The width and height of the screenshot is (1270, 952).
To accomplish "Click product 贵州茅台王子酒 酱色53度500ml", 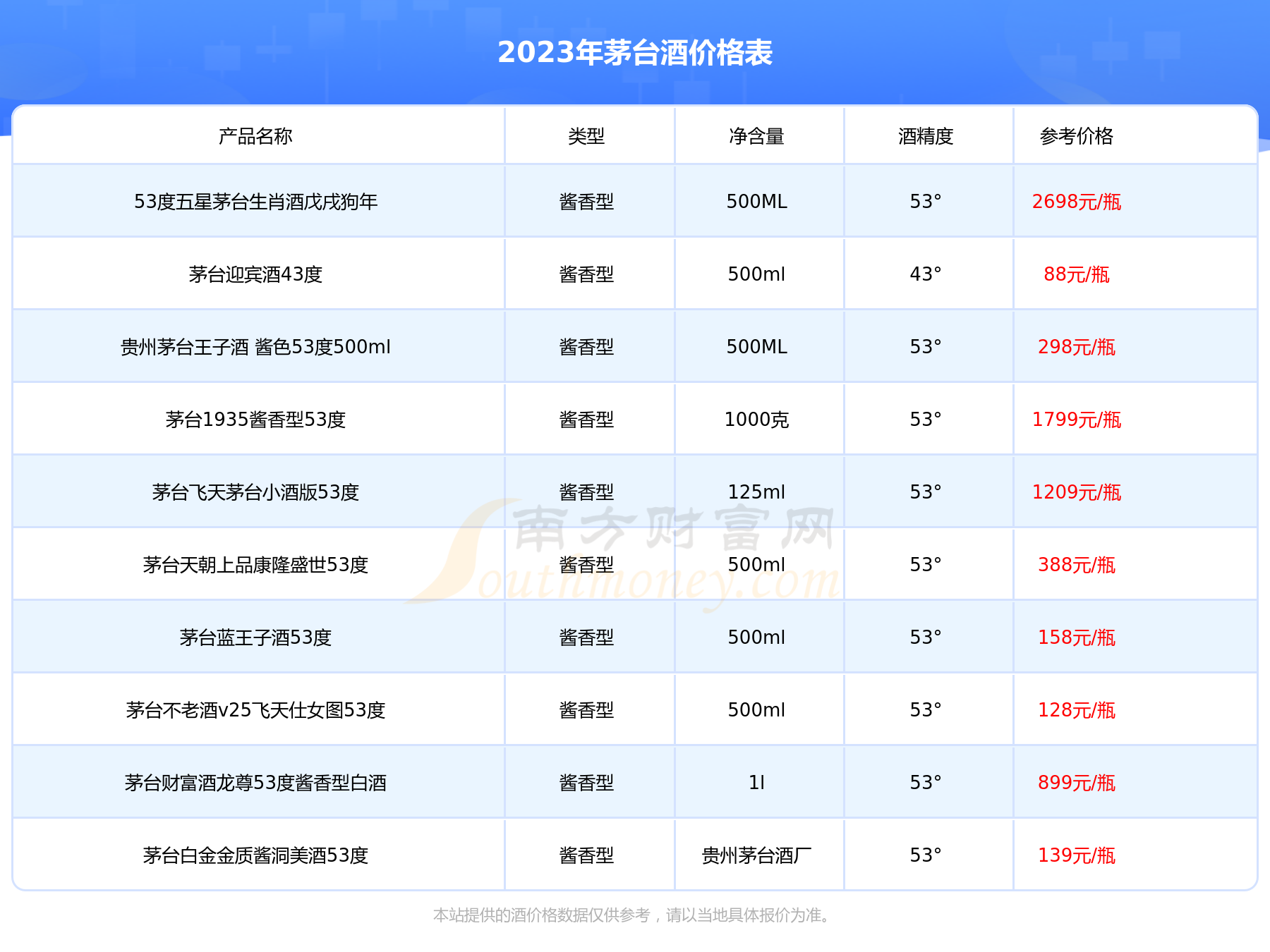I will [255, 347].
